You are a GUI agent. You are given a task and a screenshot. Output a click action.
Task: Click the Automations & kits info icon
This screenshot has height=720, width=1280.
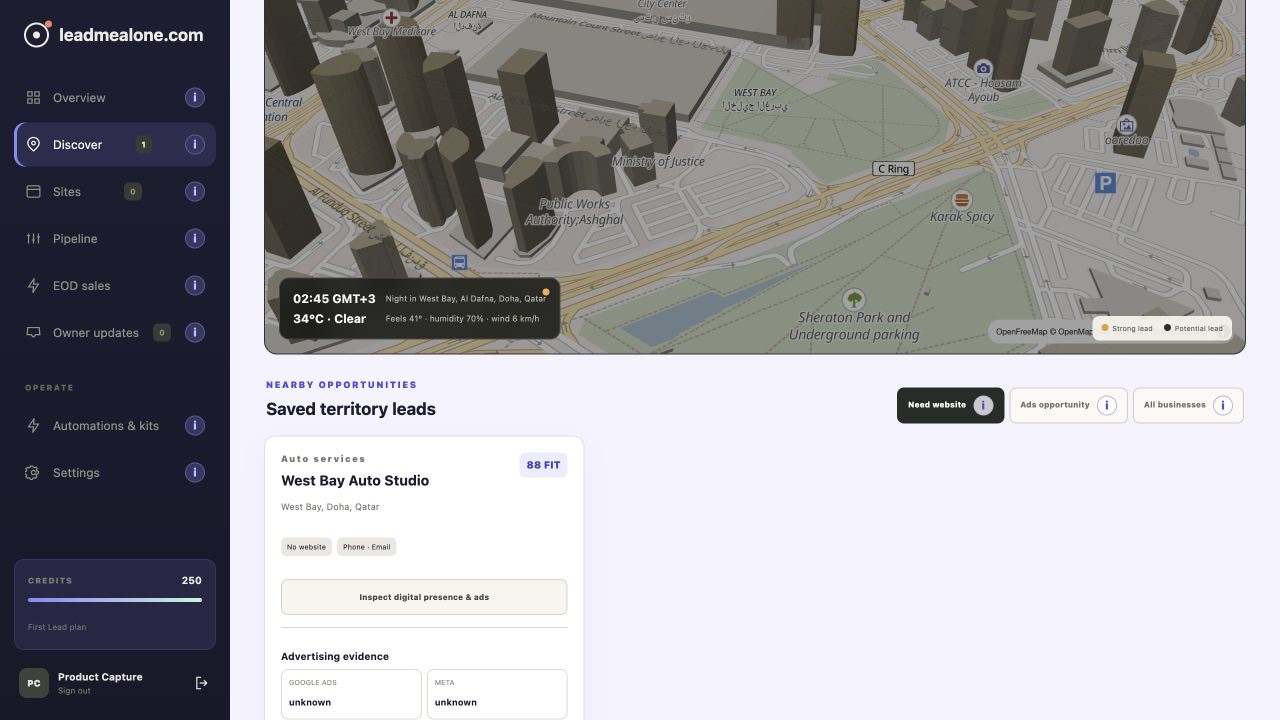[x=195, y=425]
